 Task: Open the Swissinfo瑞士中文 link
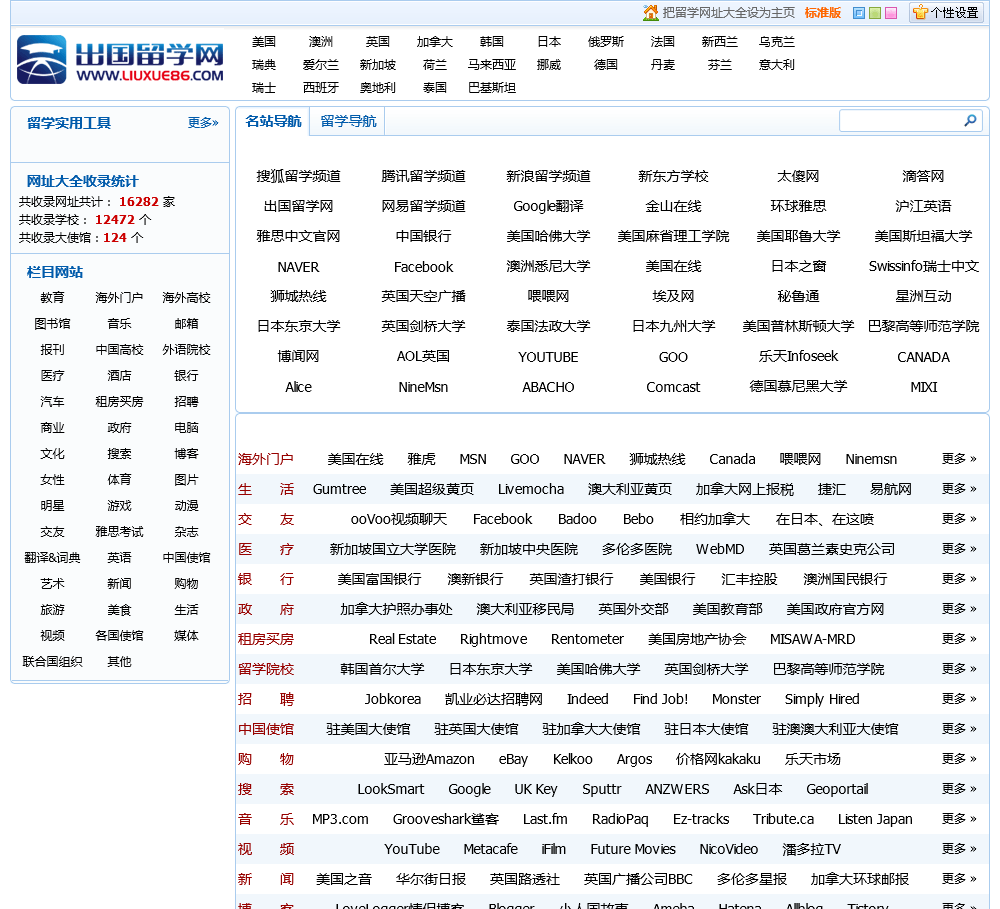[x=923, y=266]
